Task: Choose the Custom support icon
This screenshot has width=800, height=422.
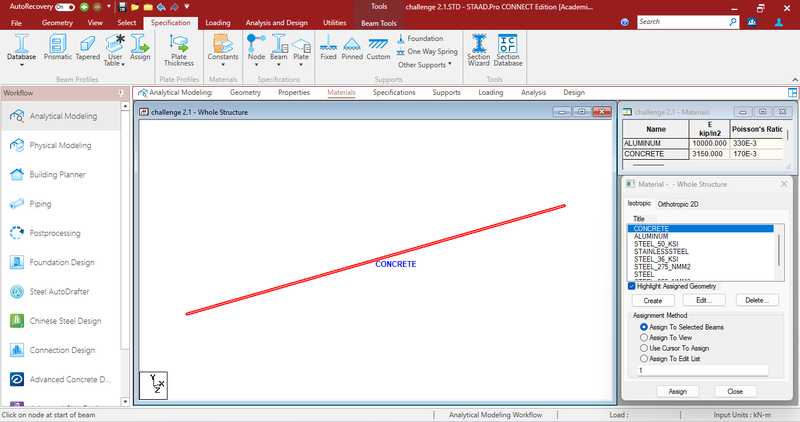Action: click(x=378, y=47)
